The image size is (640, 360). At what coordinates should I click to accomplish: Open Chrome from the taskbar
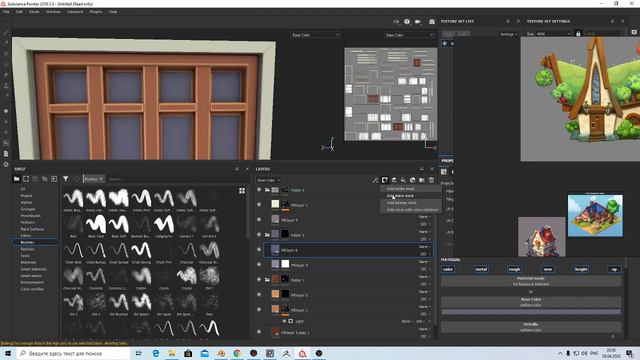237,353
